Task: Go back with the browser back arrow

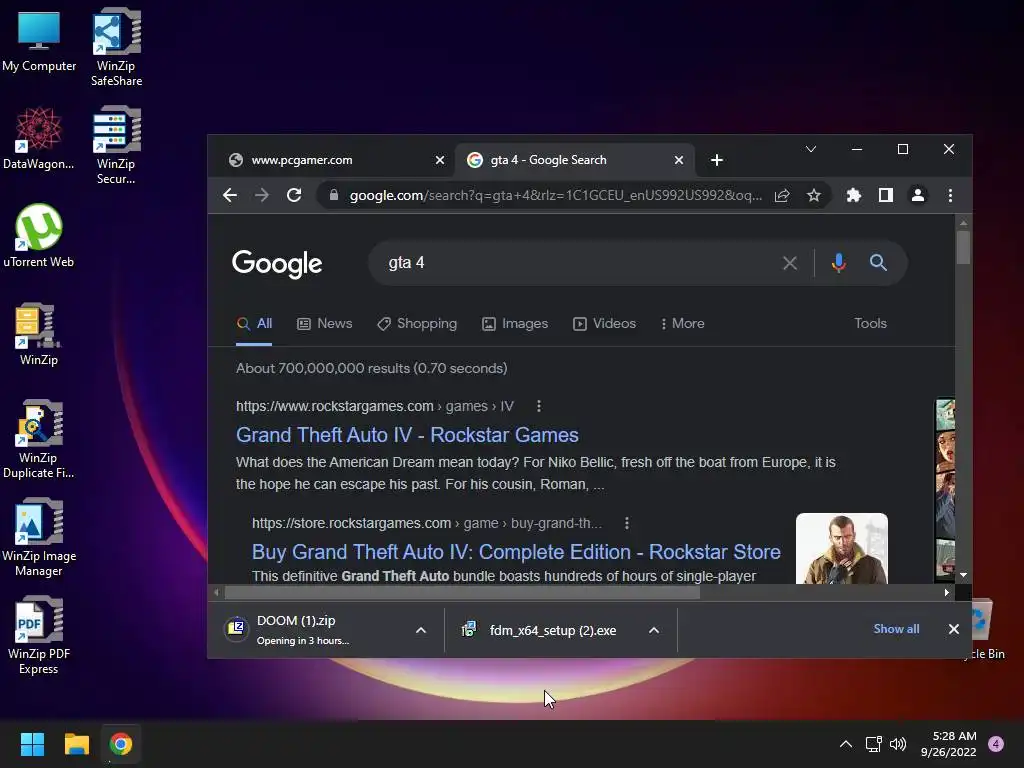Action: tap(230, 195)
